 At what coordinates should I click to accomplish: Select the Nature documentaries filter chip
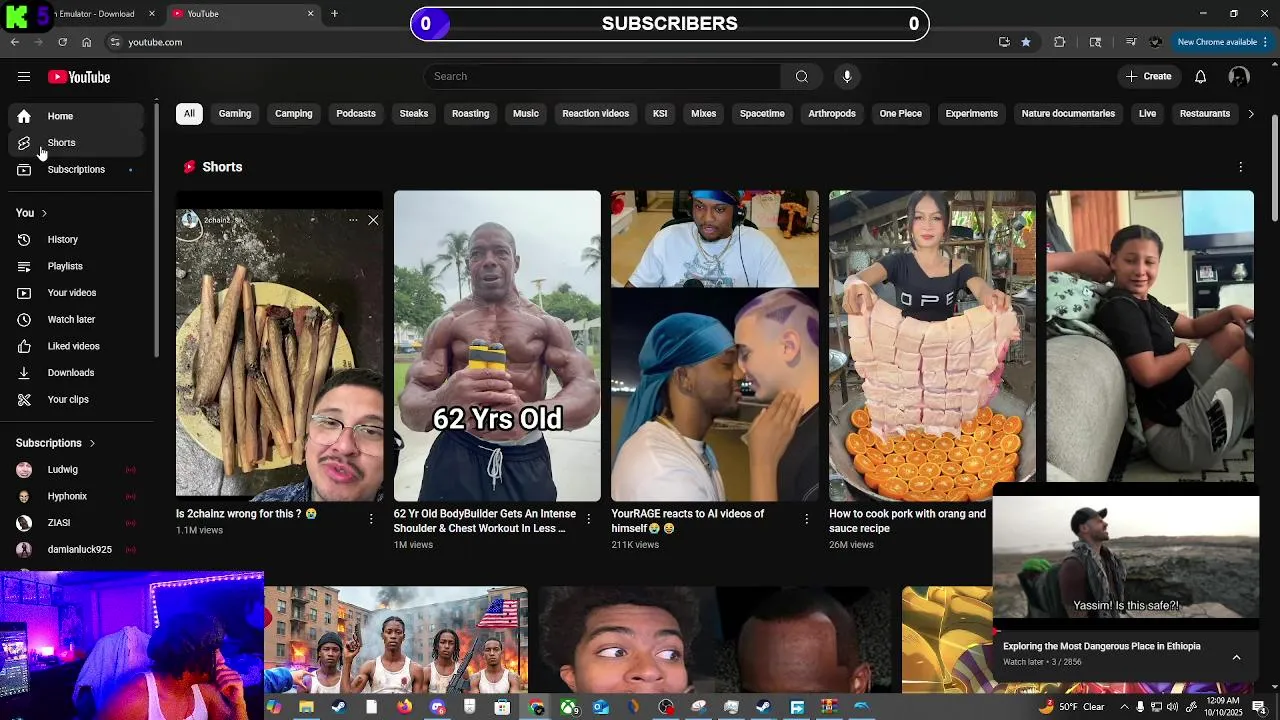pyautogui.click(x=1068, y=114)
